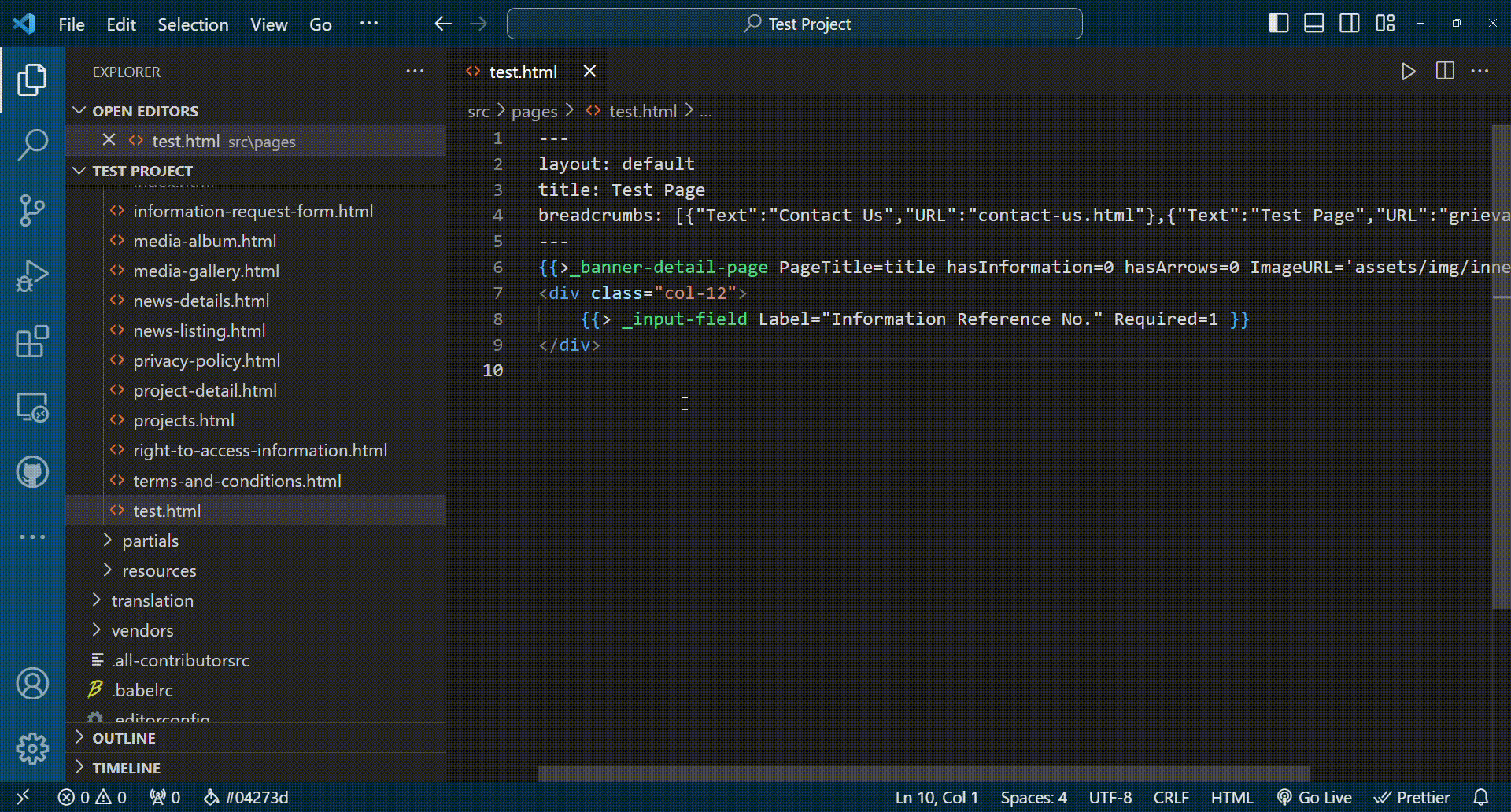Expand the OUTLINE section

tap(257, 738)
